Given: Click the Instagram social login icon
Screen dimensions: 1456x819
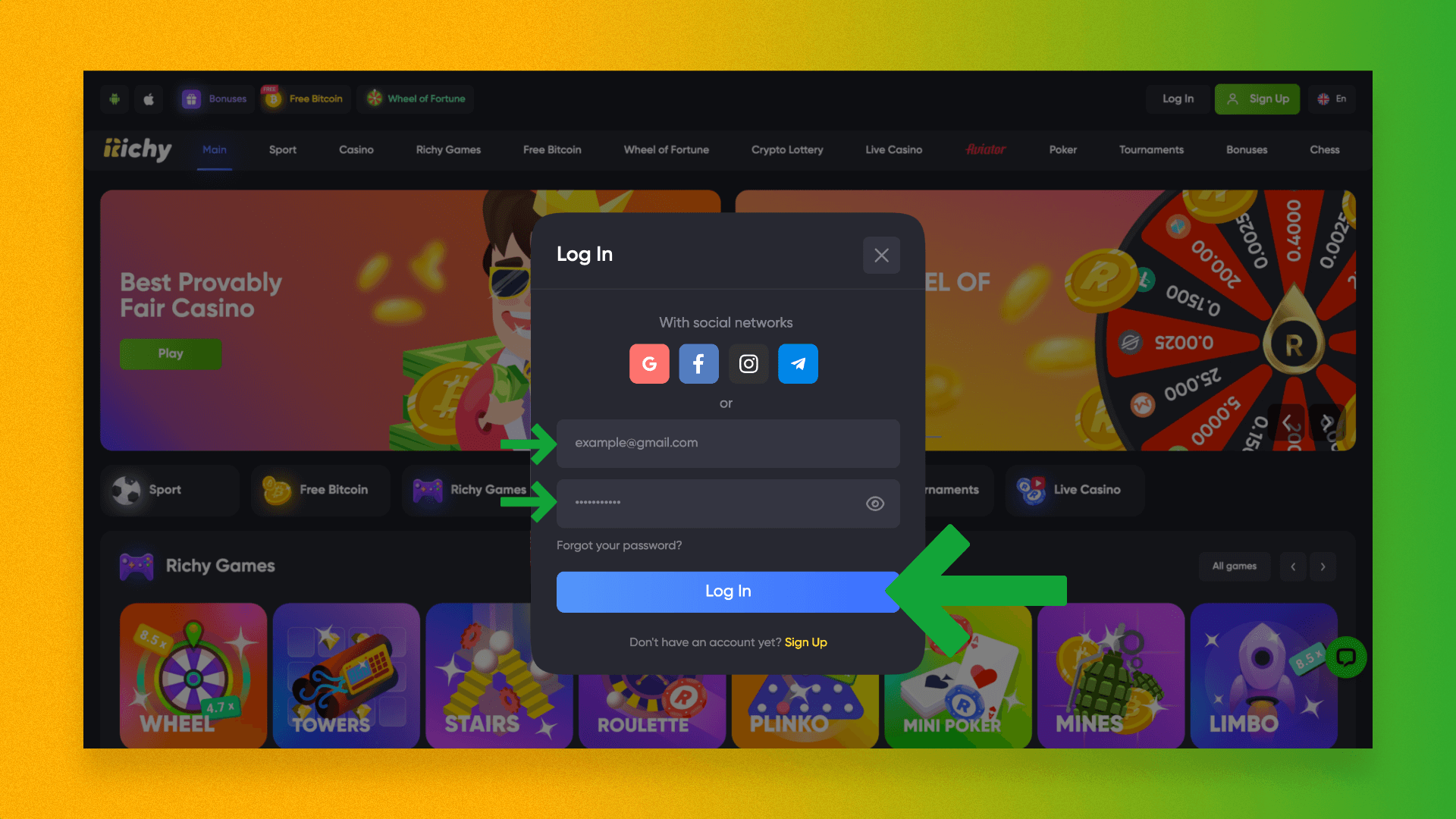Looking at the screenshot, I should [x=748, y=363].
